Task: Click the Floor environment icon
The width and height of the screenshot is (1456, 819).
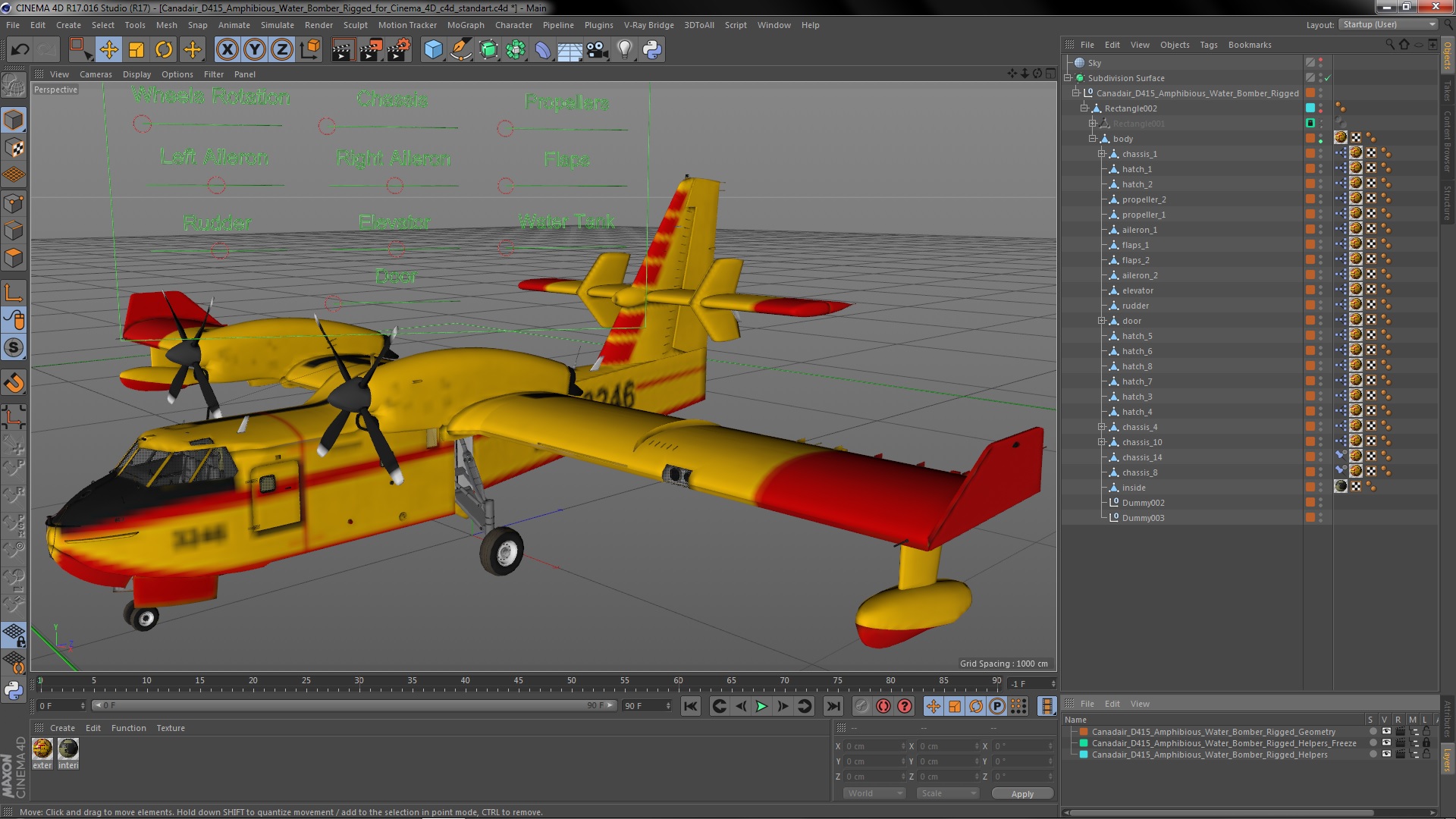Action: (570, 50)
